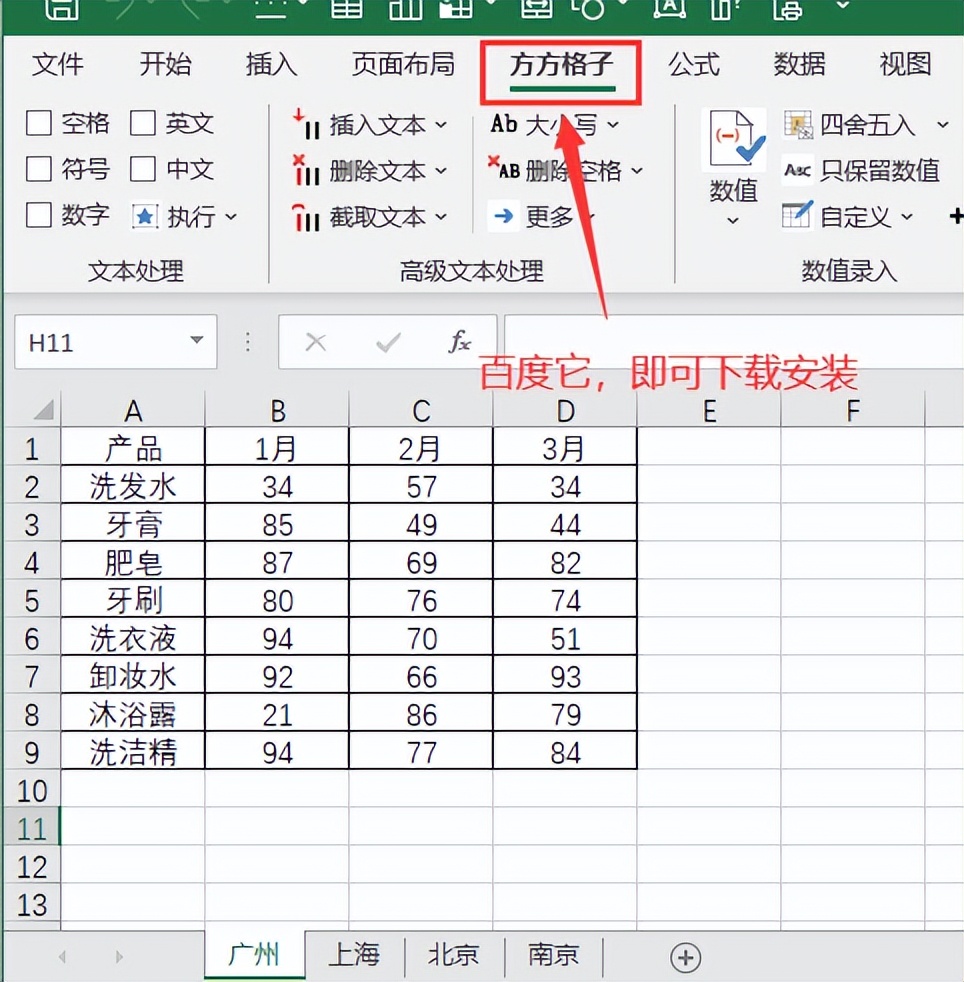This screenshot has width=964, height=982.
Task: Click the 删除文本 delete text icon
Action: tap(306, 171)
